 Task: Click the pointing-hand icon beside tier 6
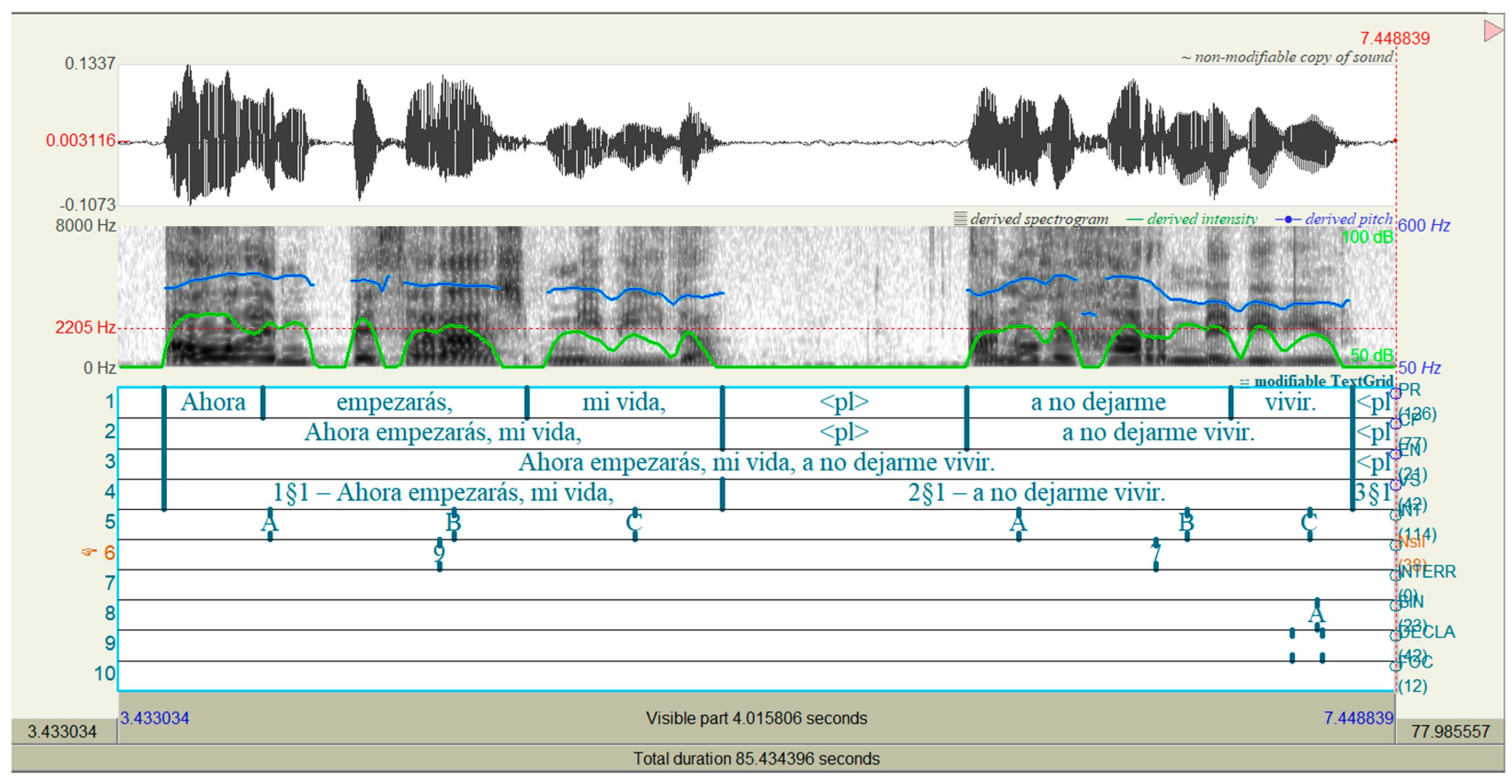(89, 552)
